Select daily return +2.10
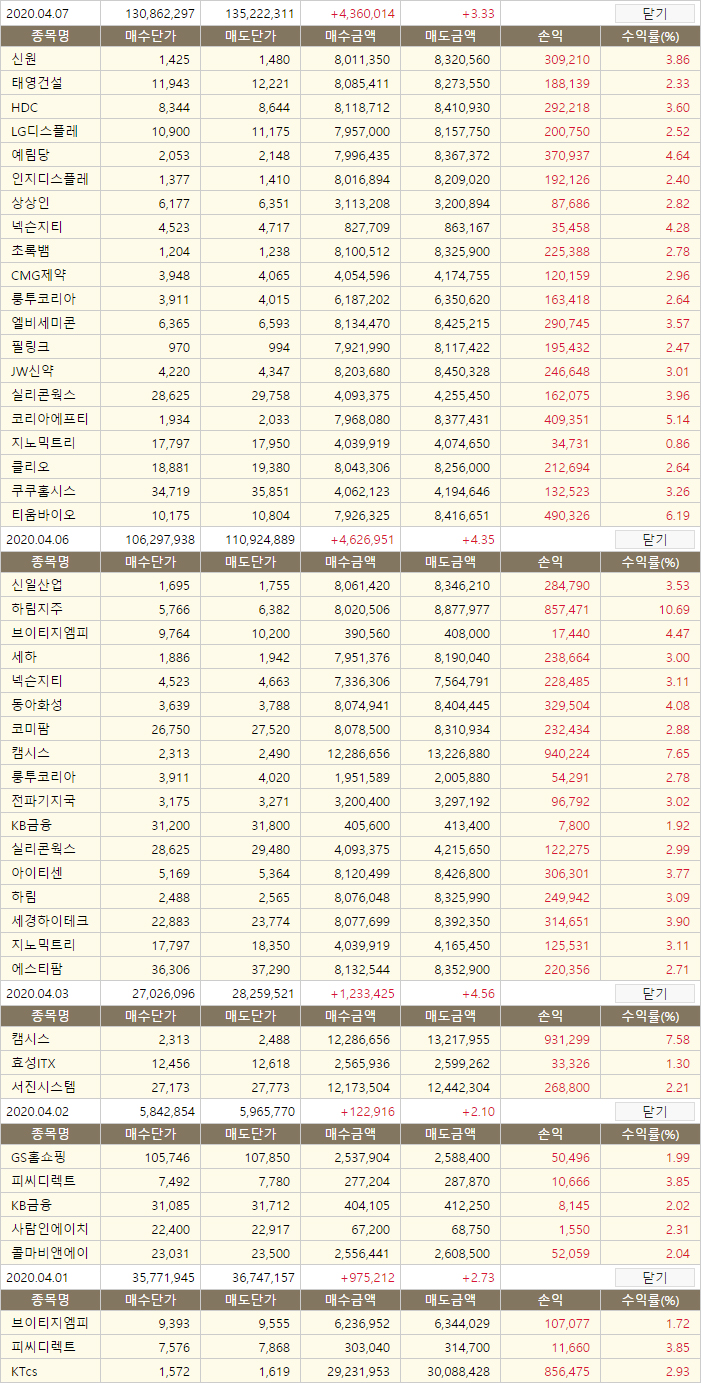Screen dimensions: 701x1383 point(479,1111)
